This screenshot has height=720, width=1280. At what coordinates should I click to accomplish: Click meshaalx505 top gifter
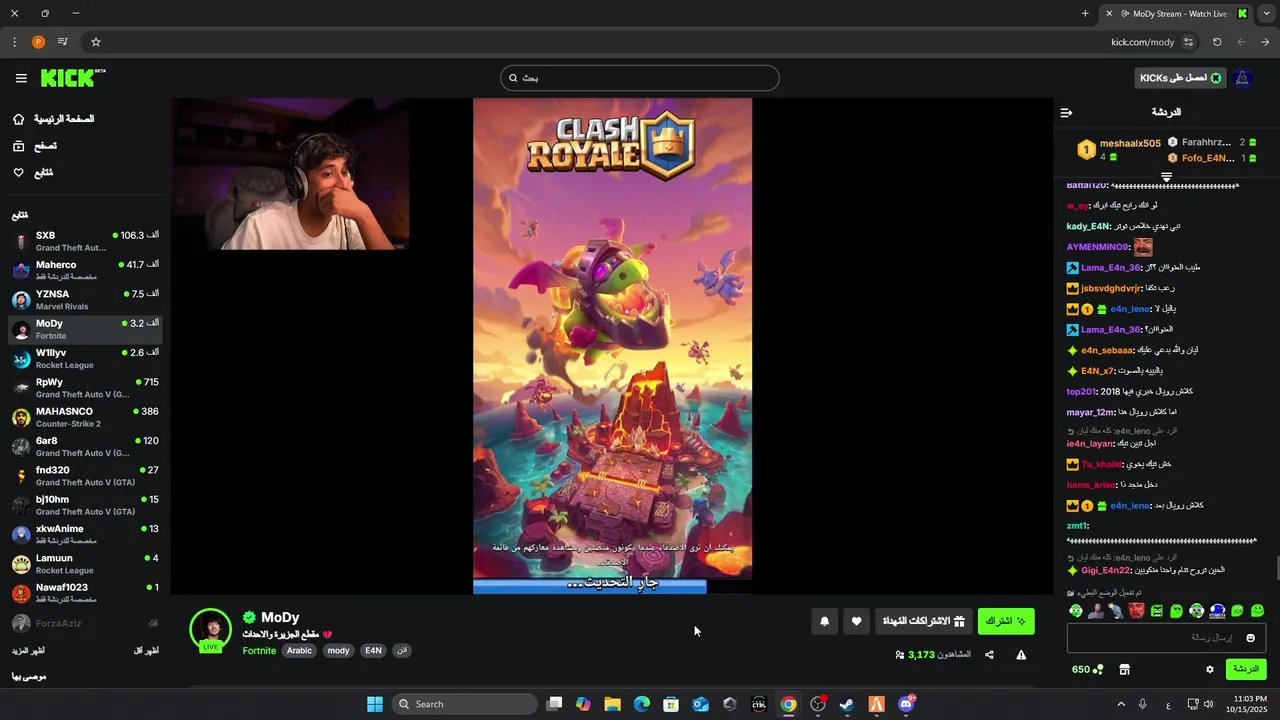click(1130, 144)
